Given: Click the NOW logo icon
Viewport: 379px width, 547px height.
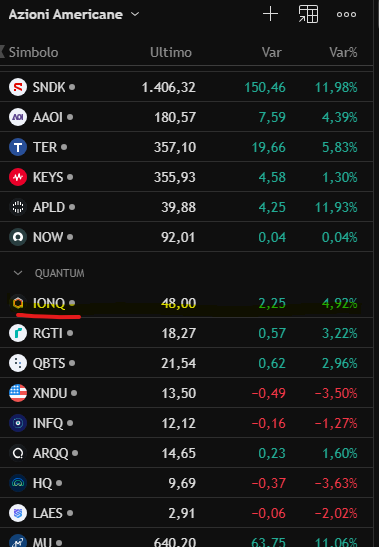Looking at the screenshot, I should pos(18,237).
